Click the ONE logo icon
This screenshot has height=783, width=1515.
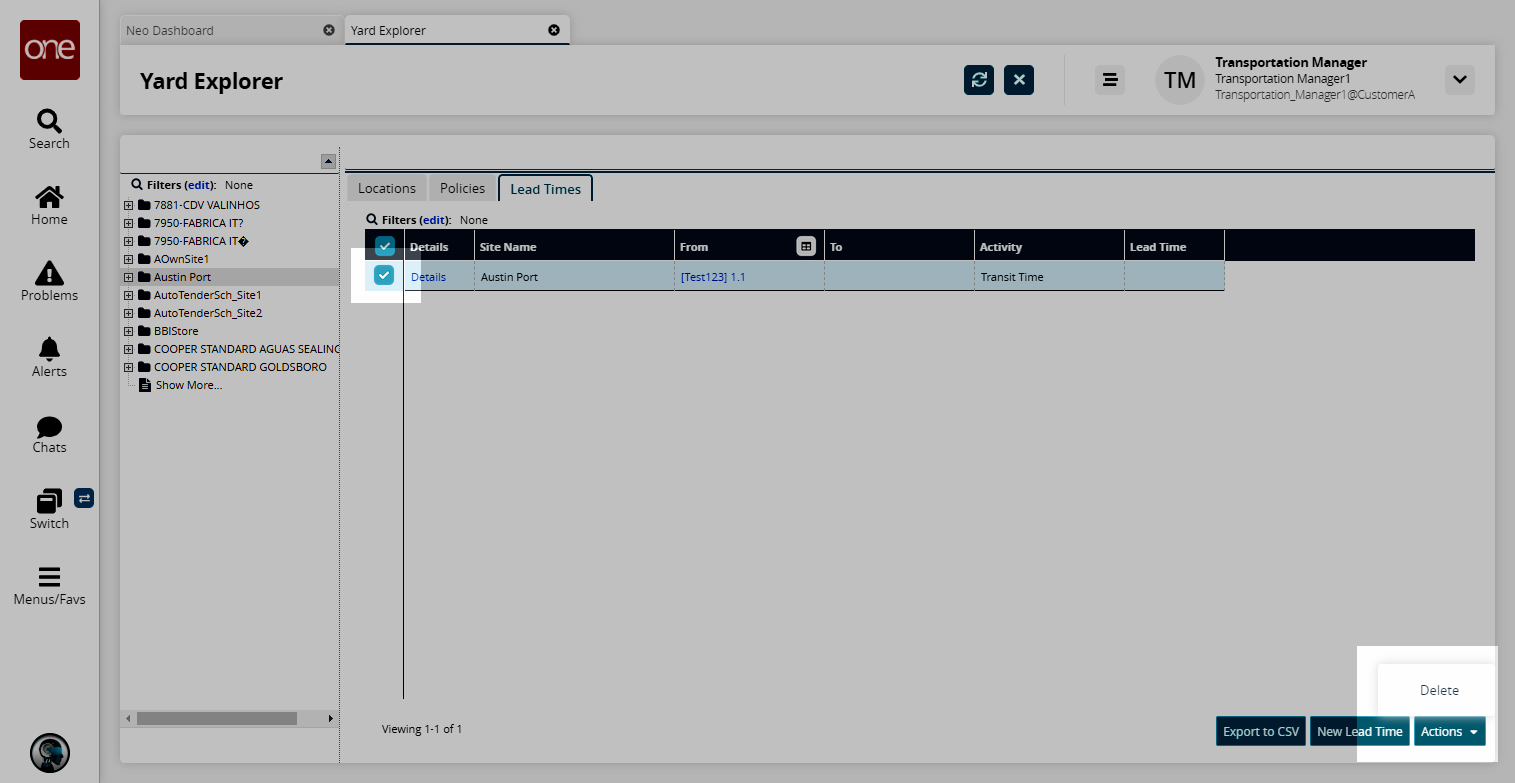pos(50,50)
